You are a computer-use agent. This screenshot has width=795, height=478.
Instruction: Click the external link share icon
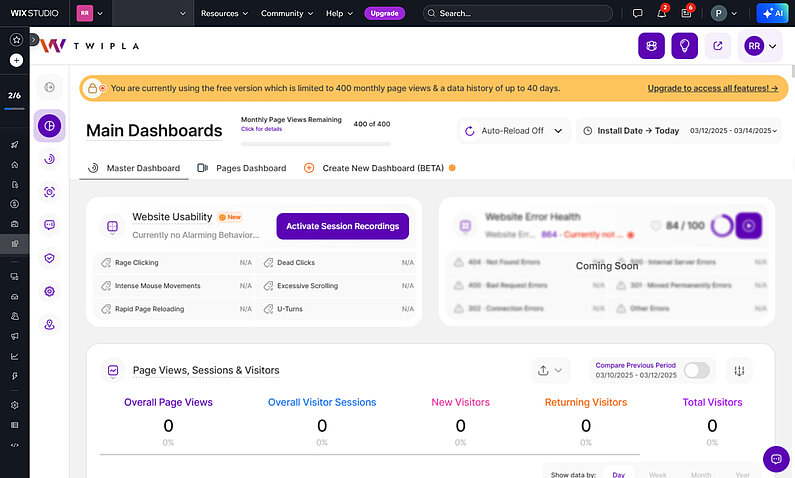[x=718, y=45]
